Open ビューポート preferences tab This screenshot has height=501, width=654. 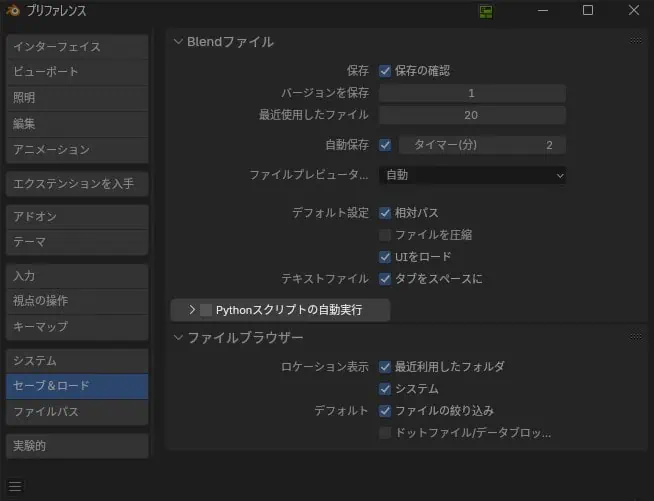77,72
